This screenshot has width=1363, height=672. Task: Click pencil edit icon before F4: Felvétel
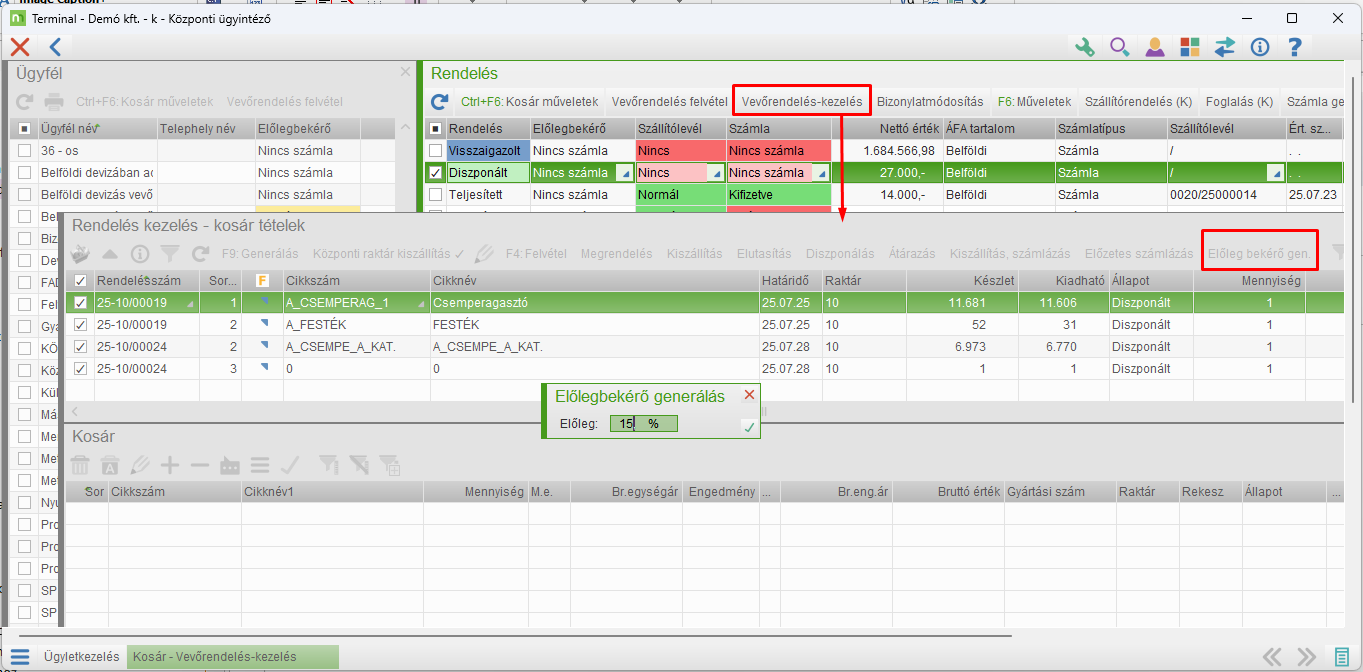[485, 254]
